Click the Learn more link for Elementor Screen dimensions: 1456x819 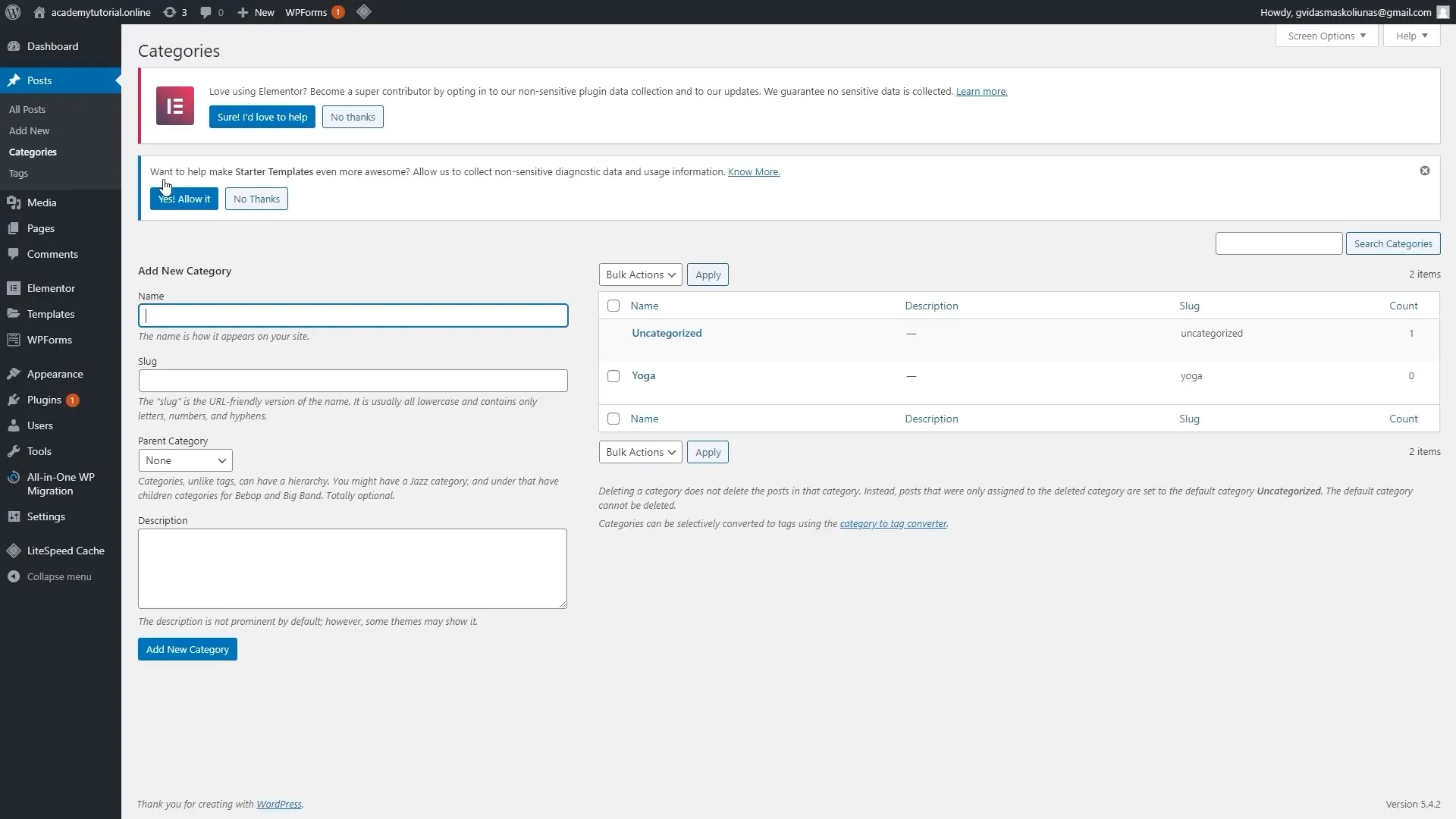(981, 91)
